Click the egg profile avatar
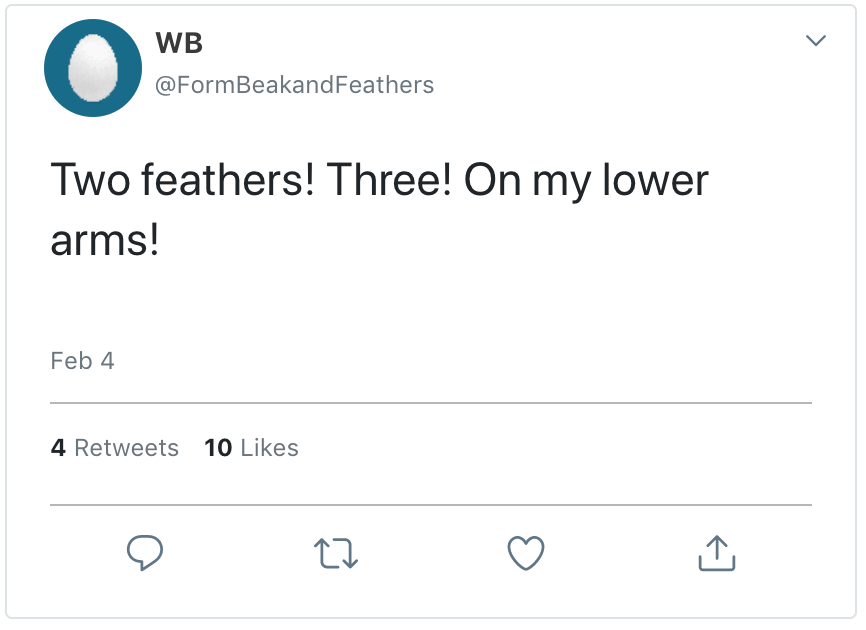 [x=92, y=68]
